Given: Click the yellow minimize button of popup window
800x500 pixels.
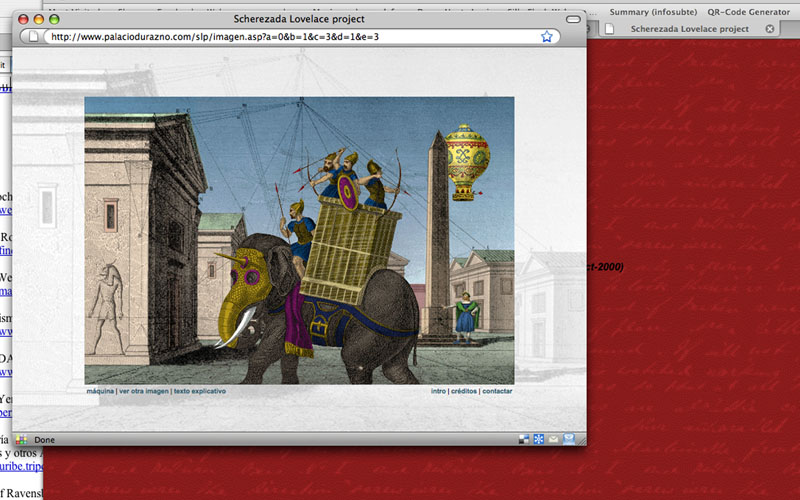Looking at the screenshot, I should 39,19.
